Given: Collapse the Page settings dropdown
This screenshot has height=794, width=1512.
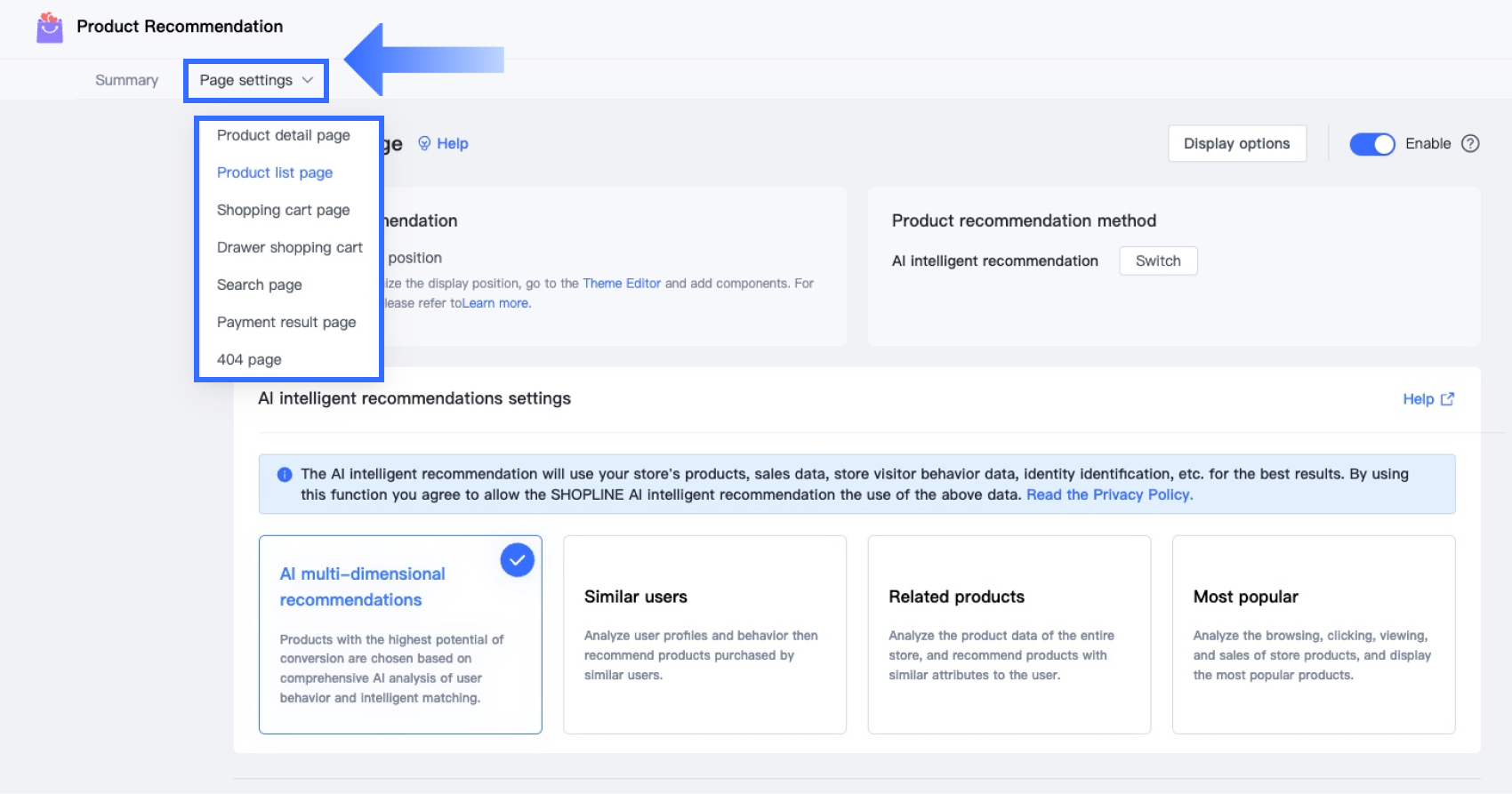Looking at the screenshot, I should coord(255,80).
